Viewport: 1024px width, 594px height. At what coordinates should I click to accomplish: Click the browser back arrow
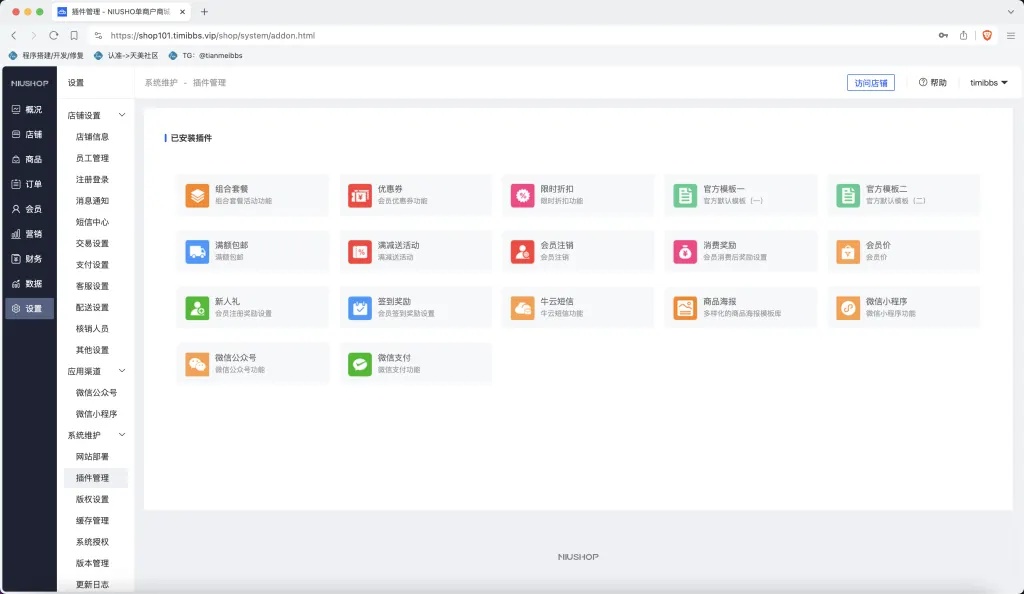[x=14, y=35]
